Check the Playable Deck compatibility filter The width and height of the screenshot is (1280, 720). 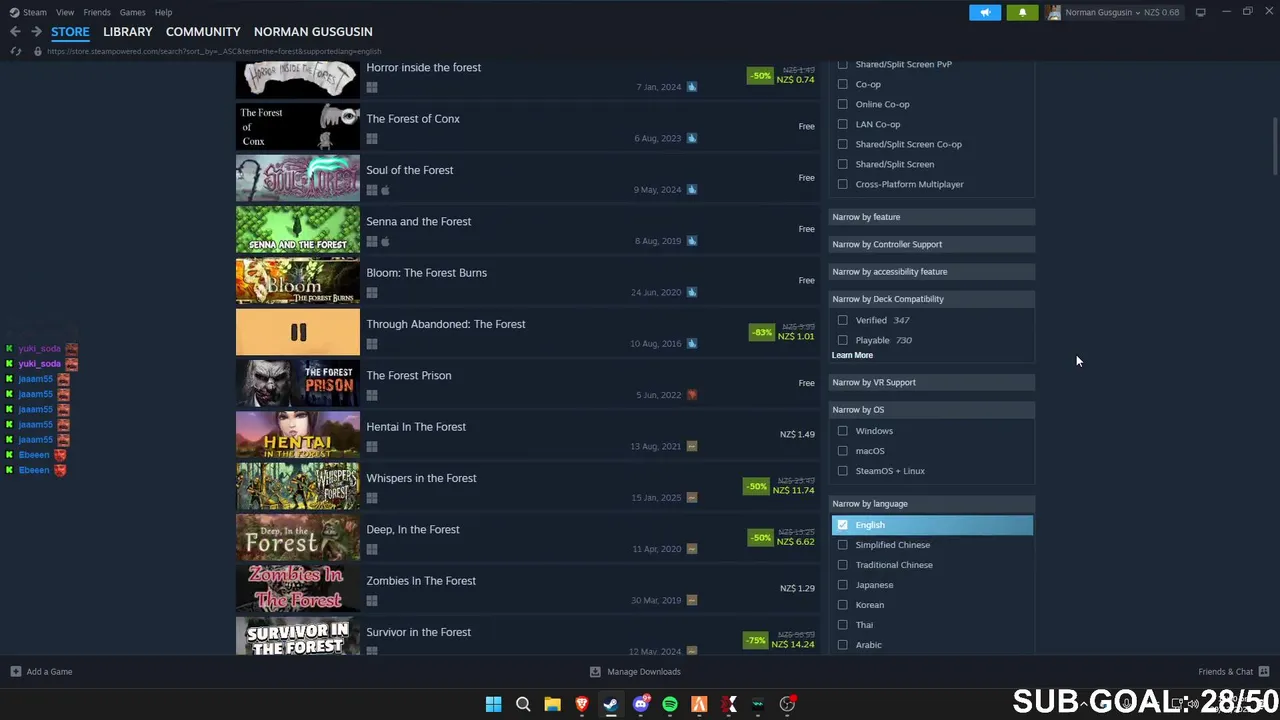842,340
